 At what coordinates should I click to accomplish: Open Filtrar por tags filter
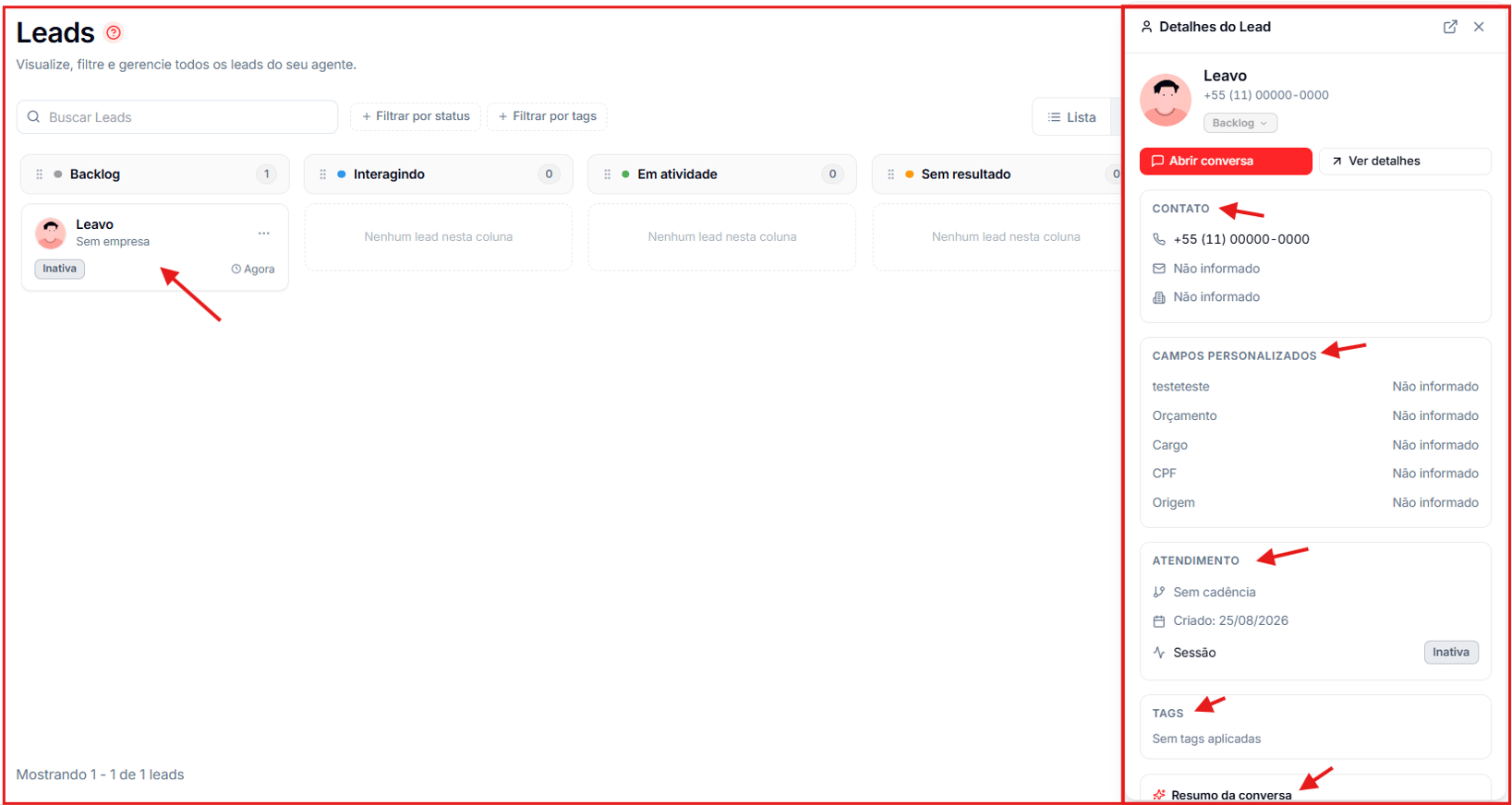click(547, 116)
